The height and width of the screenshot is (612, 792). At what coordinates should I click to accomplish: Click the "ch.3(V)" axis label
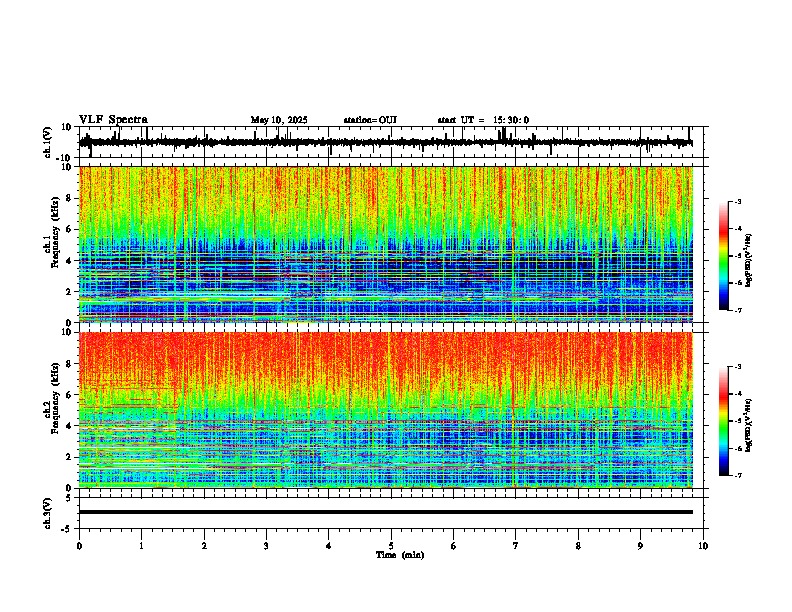coord(48,513)
